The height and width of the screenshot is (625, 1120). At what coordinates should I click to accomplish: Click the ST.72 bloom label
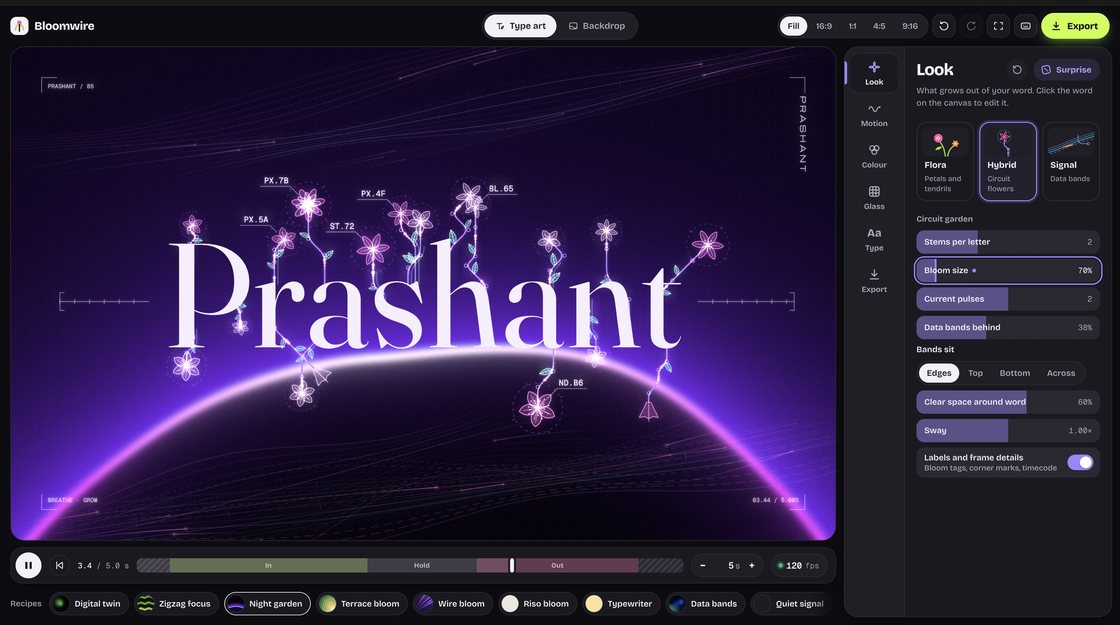[342, 226]
